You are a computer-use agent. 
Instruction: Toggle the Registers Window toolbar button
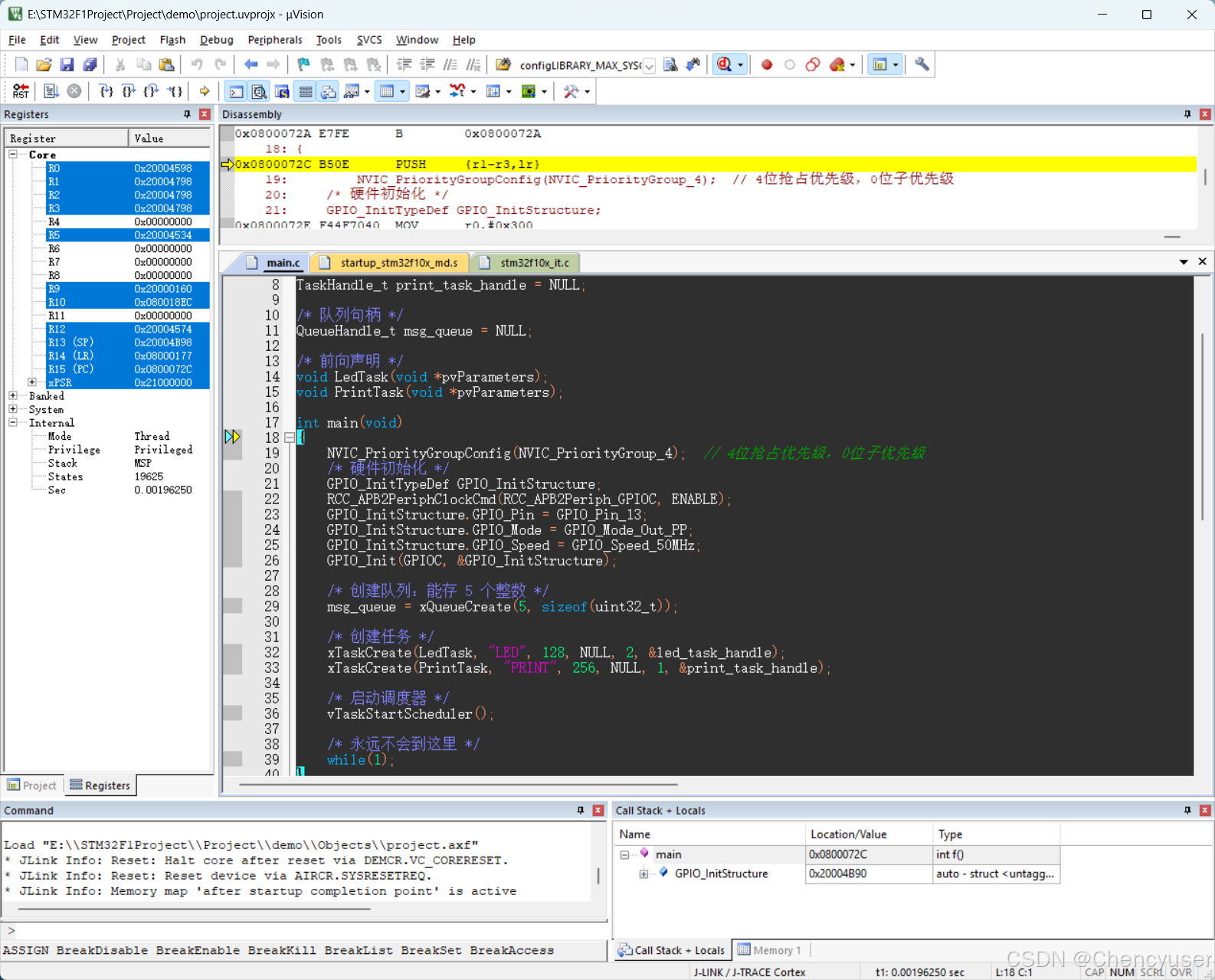point(306,91)
